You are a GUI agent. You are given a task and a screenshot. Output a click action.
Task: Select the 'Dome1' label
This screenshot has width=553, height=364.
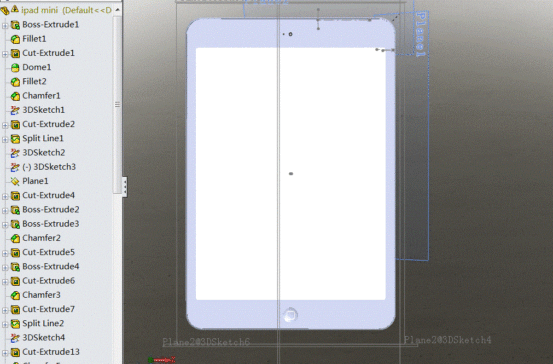(x=37, y=67)
